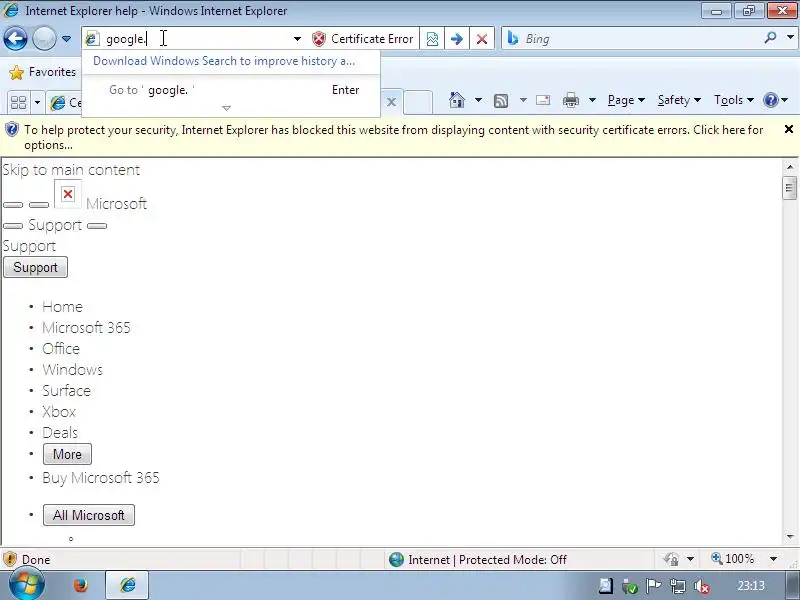
Task: Open the Home button dropdown arrow
Action: coord(478,100)
